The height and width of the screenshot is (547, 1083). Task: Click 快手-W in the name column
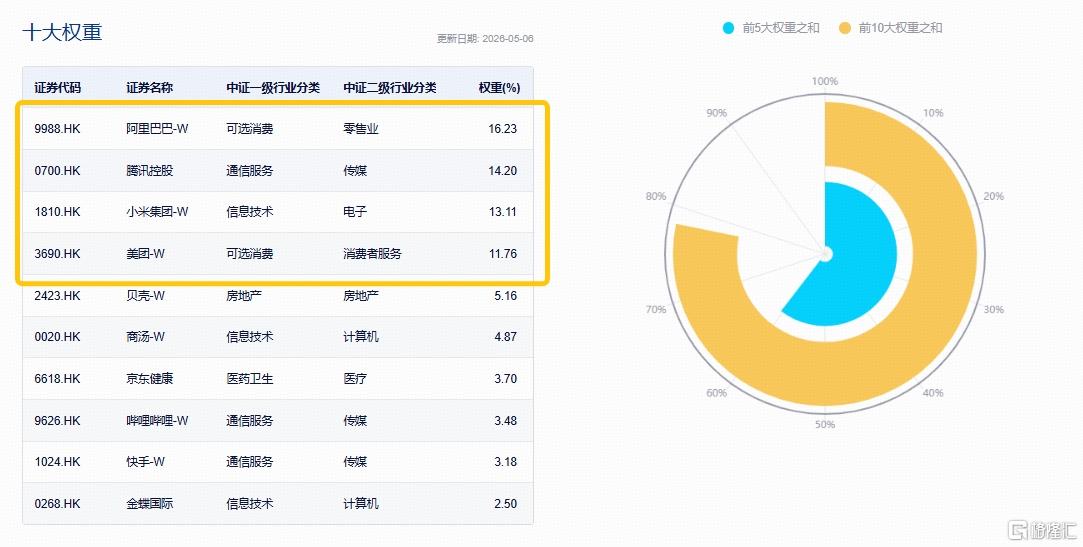pos(145,462)
